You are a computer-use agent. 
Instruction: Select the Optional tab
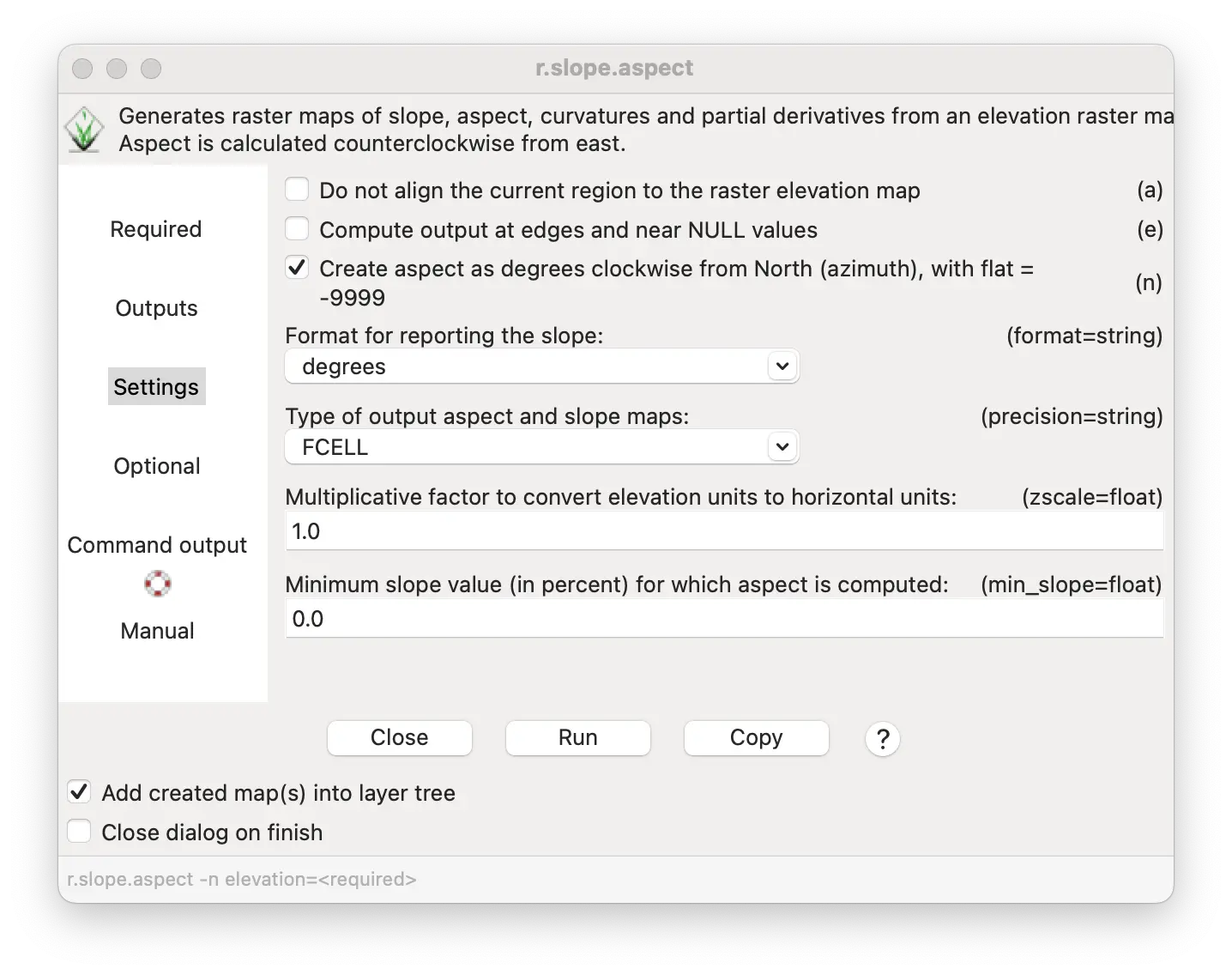tap(157, 466)
